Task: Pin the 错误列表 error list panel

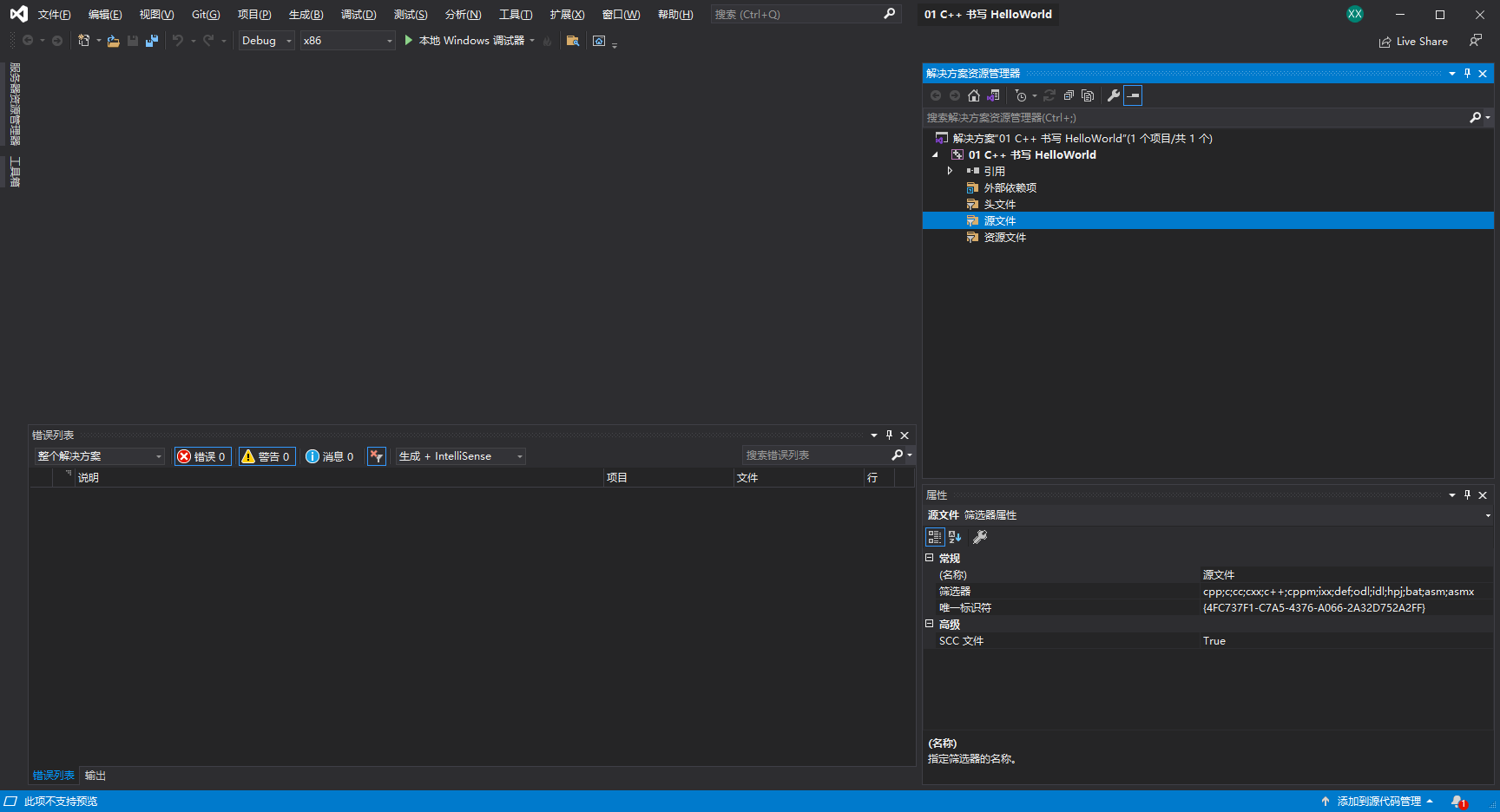Action: point(889,435)
